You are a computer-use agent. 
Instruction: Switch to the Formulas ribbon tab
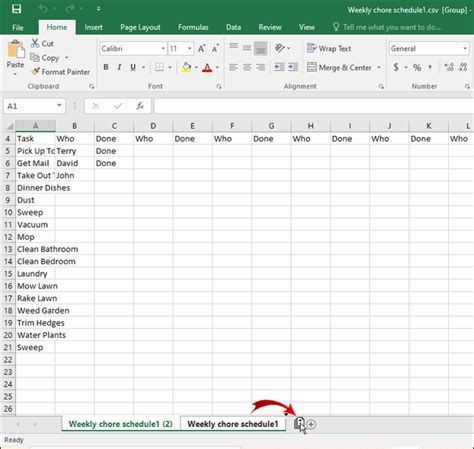[x=193, y=27]
